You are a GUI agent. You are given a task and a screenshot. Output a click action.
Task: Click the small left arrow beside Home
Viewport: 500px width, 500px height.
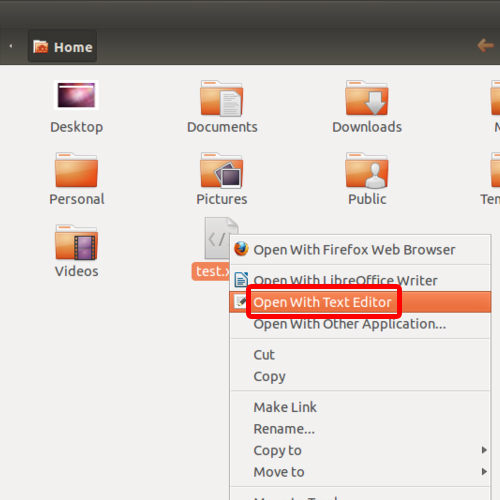point(11,46)
